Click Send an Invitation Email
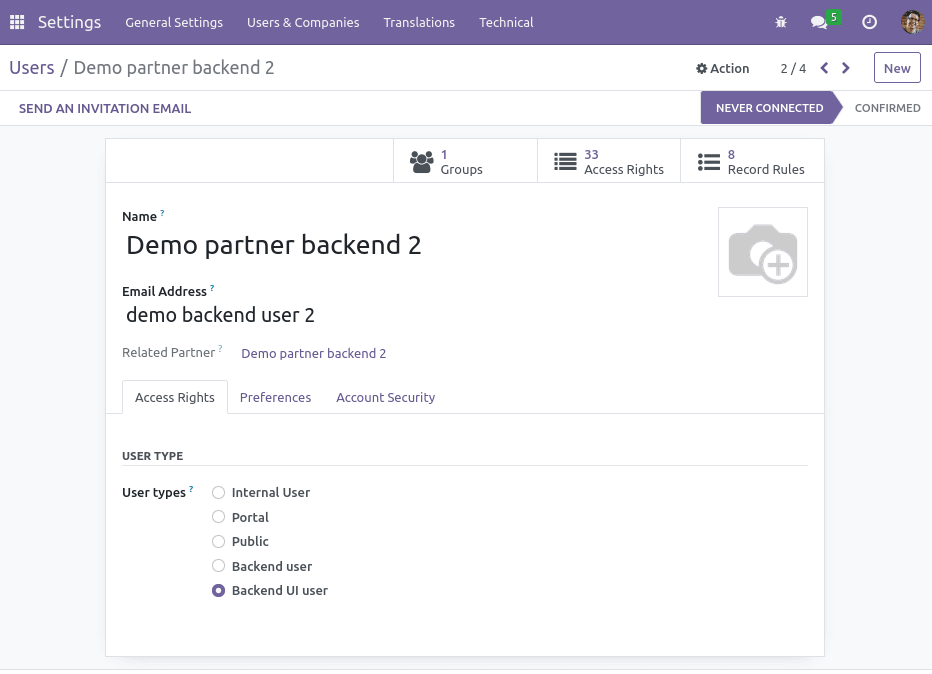 tap(105, 108)
